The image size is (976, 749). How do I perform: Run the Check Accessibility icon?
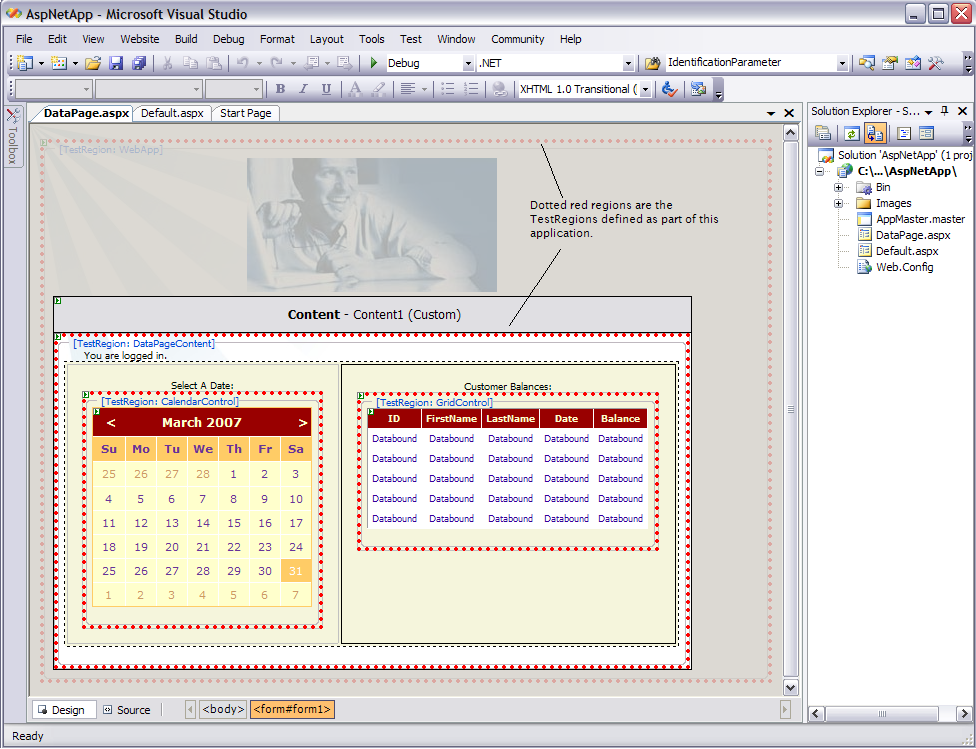pyautogui.click(x=669, y=89)
